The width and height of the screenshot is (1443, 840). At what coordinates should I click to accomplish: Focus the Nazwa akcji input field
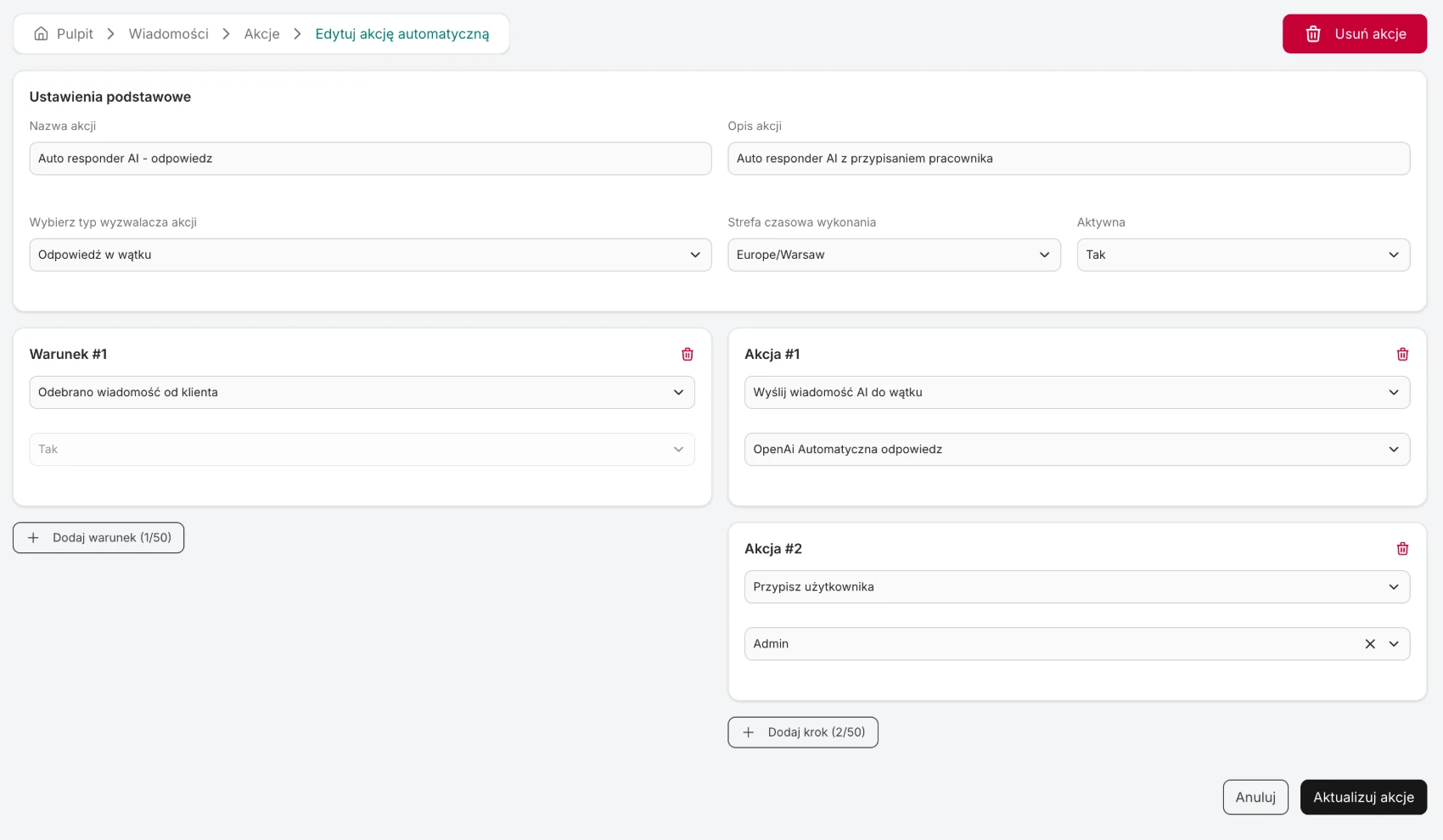[370, 159]
